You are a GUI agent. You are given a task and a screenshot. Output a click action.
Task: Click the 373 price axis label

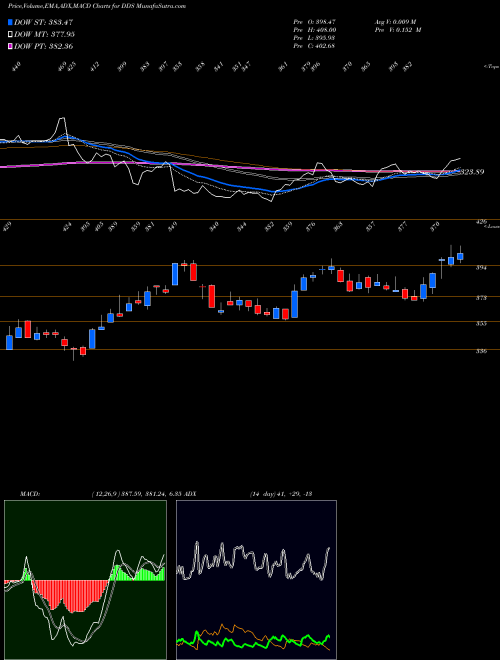coord(481,298)
